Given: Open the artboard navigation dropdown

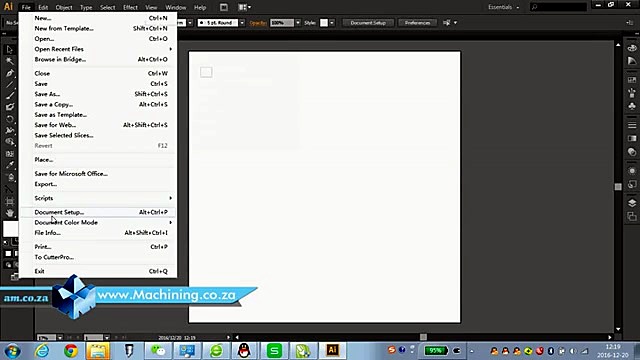Looking at the screenshot, I should tap(107, 338).
